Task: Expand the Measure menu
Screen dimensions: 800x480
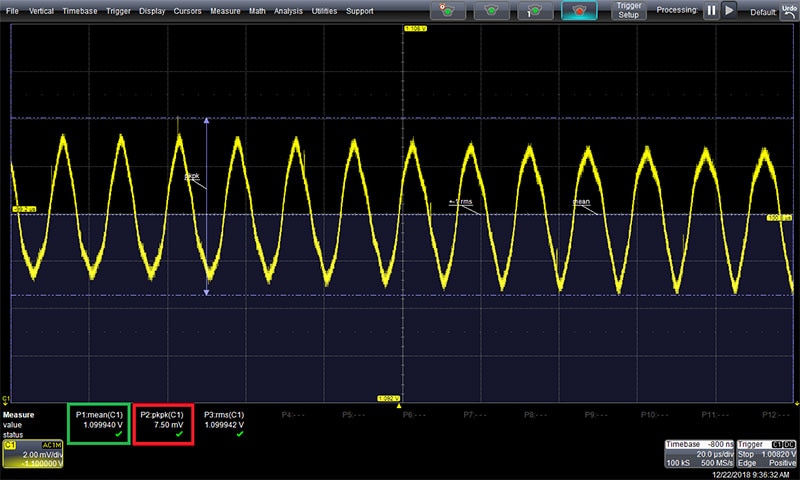Action: tap(225, 10)
